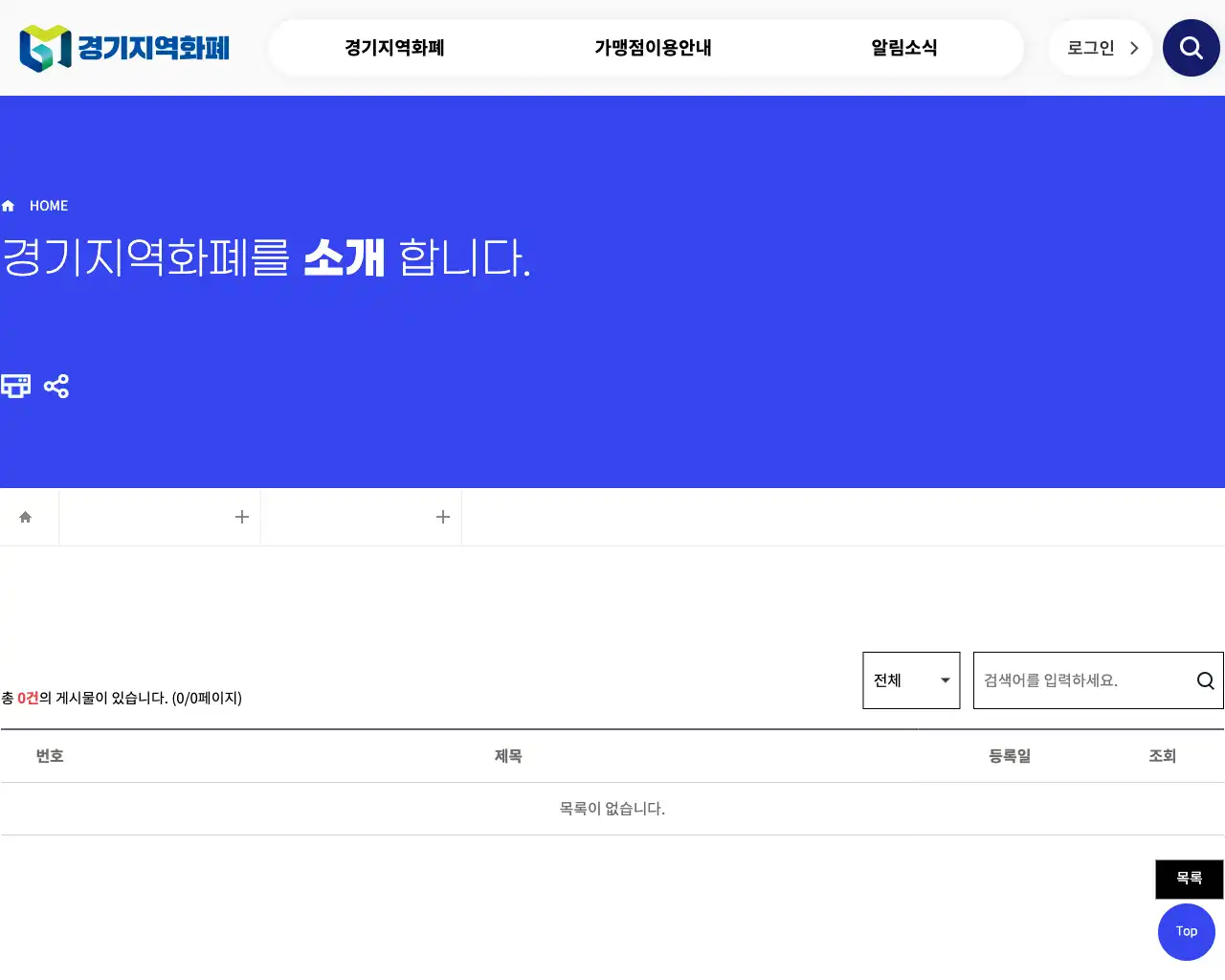This screenshot has width=1225, height=980.
Task: Sort the list by the 등록일 column header
Action: click(1010, 755)
